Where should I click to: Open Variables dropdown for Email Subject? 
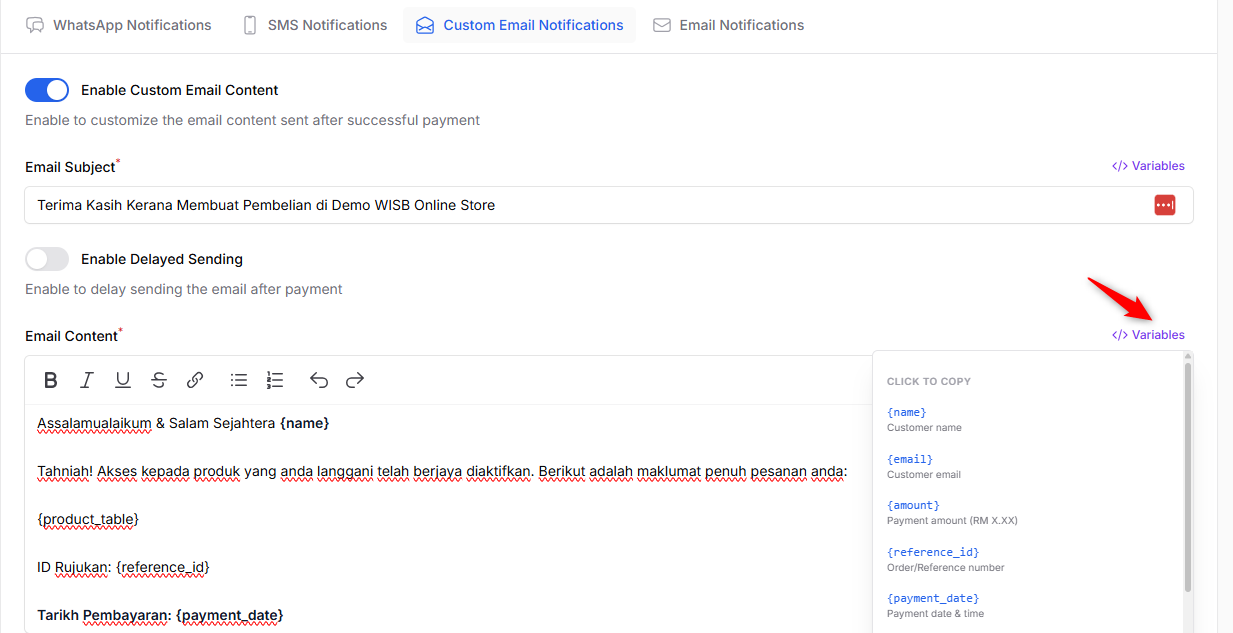1148,166
